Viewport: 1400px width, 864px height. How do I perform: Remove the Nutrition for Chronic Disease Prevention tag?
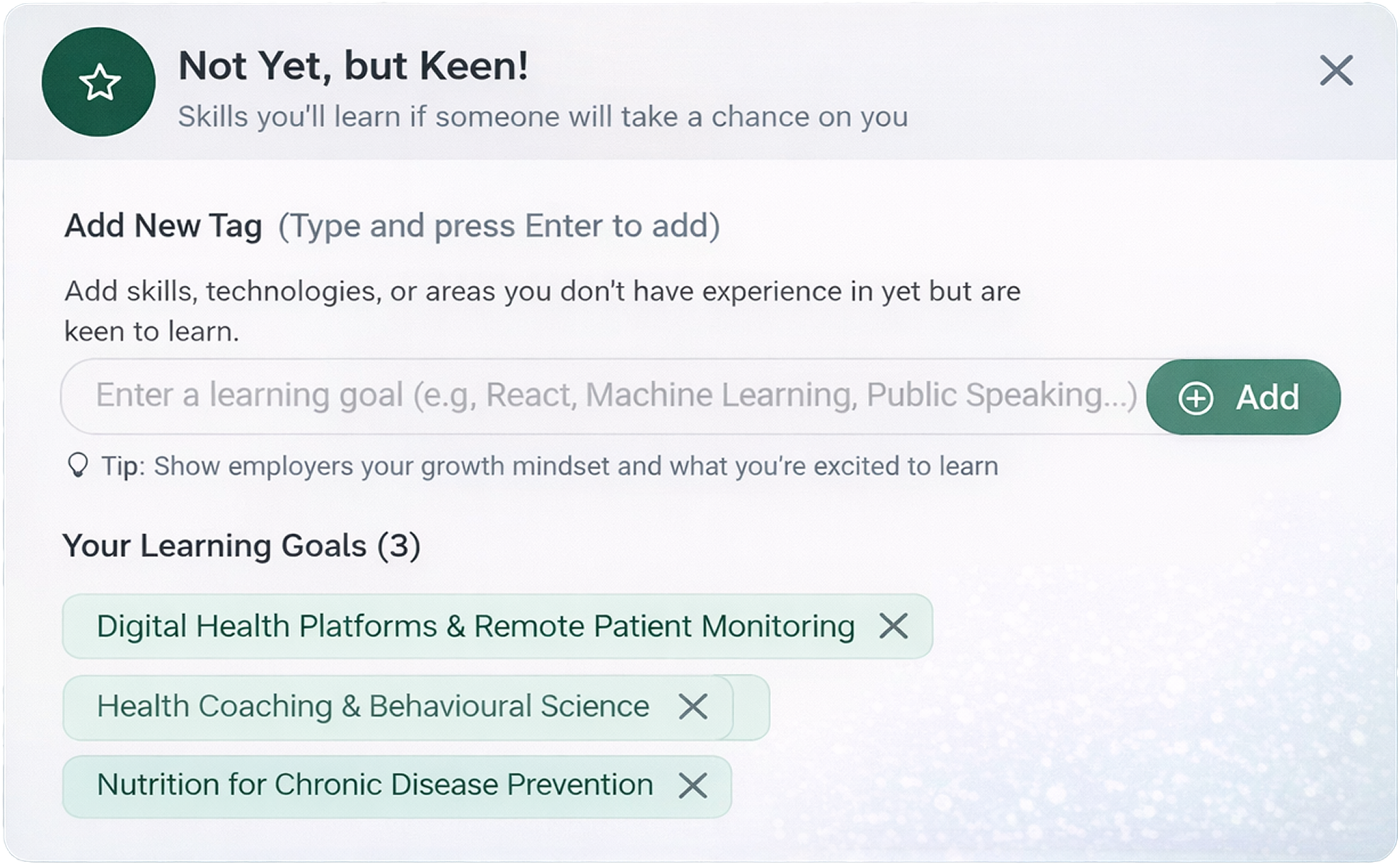click(x=694, y=785)
